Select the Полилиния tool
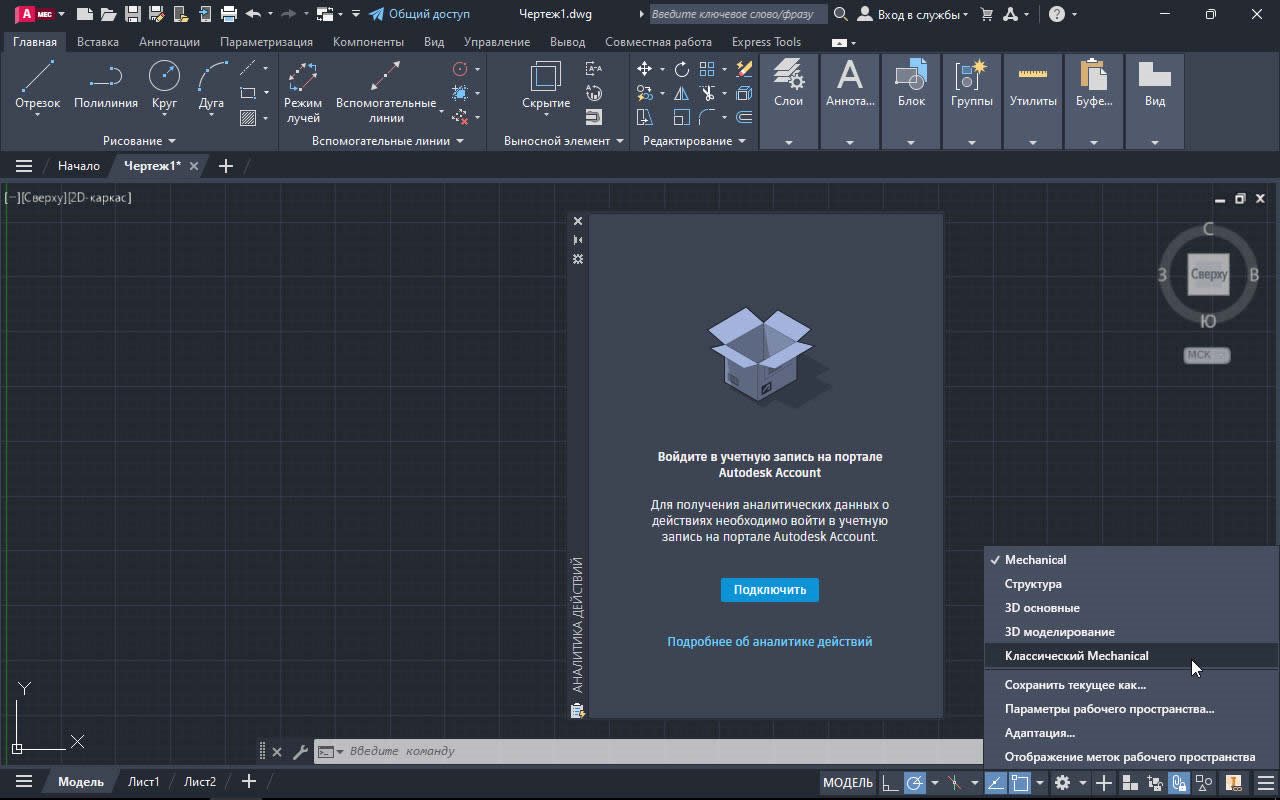The width and height of the screenshot is (1280, 800). (x=105, y=85)
